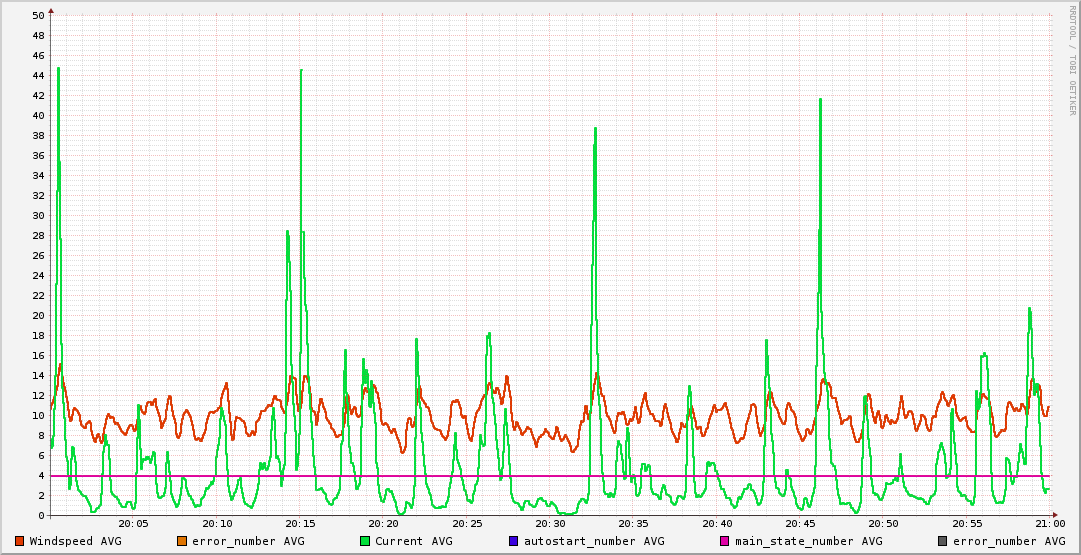The height and width of the screenshot is (555, 1081).
Task: Click the magenta main_state_number AVG legend swatch
Action: pyautogui.click(x=725, y=541)
